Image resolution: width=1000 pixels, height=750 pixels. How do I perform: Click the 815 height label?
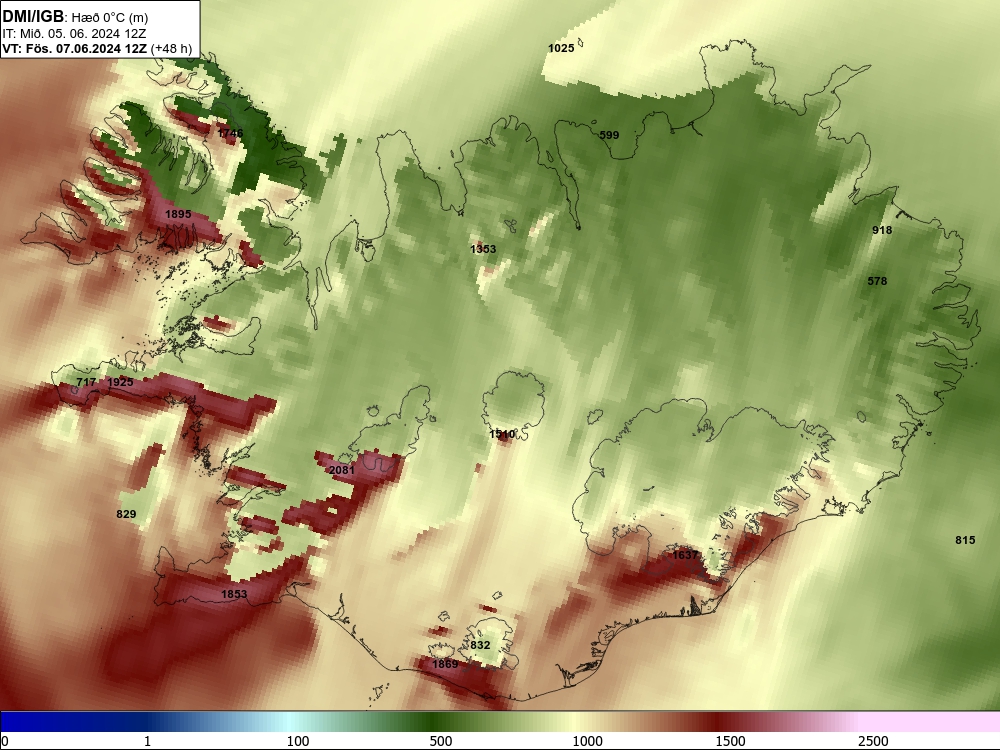pos(965,540)
